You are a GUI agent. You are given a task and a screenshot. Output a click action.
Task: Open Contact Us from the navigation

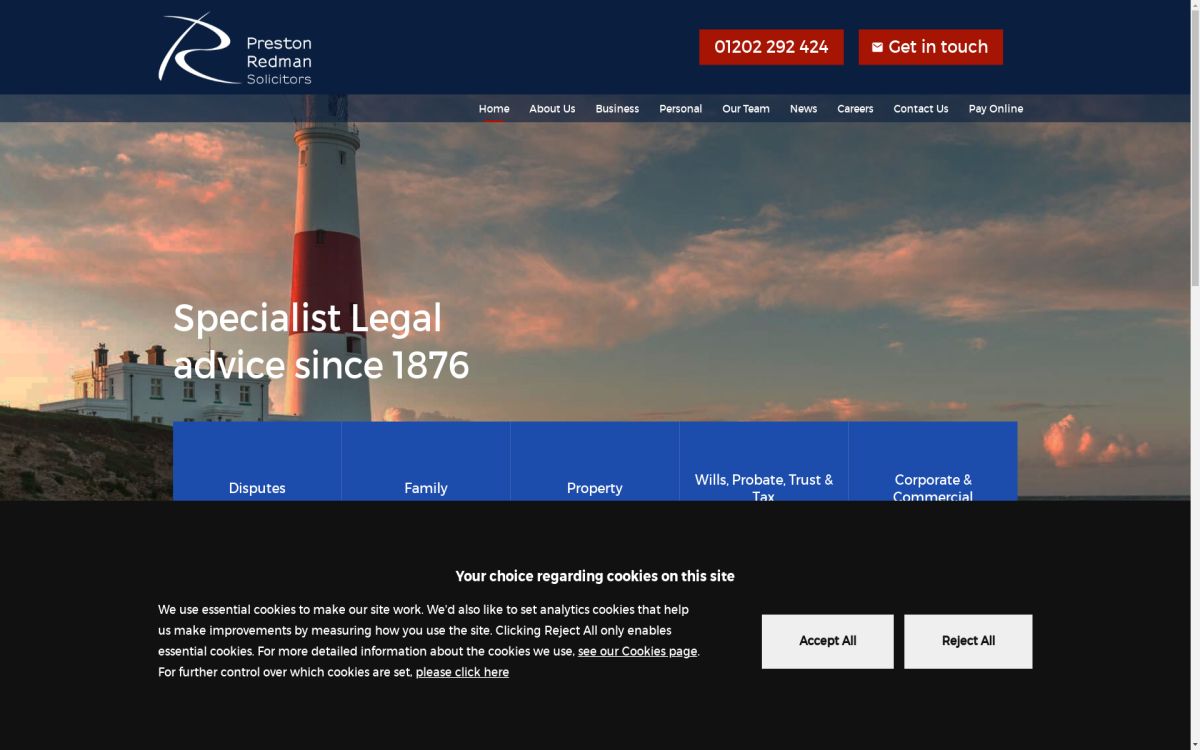pyautogui.click(x=921, y=109)
